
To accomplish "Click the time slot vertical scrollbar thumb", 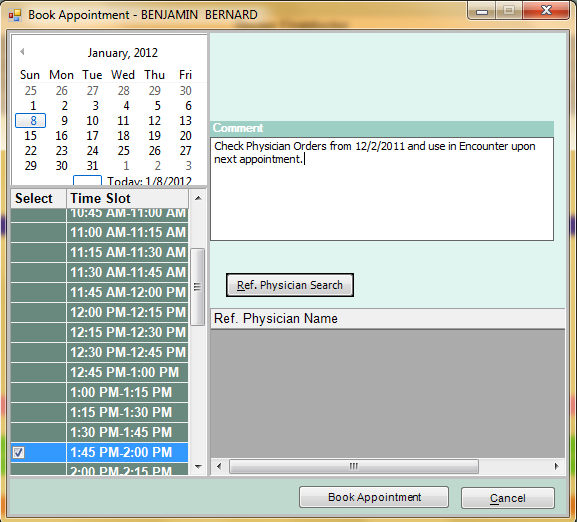I will 198,287.
